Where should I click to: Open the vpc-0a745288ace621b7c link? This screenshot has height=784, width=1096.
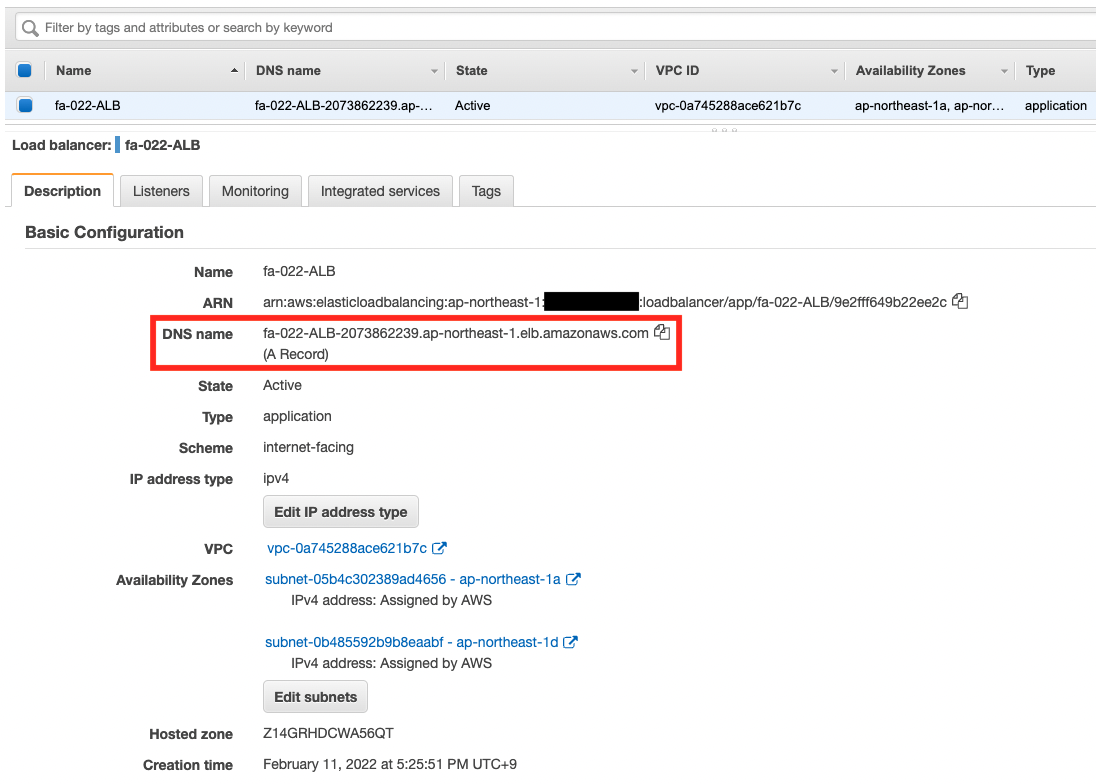347,548
